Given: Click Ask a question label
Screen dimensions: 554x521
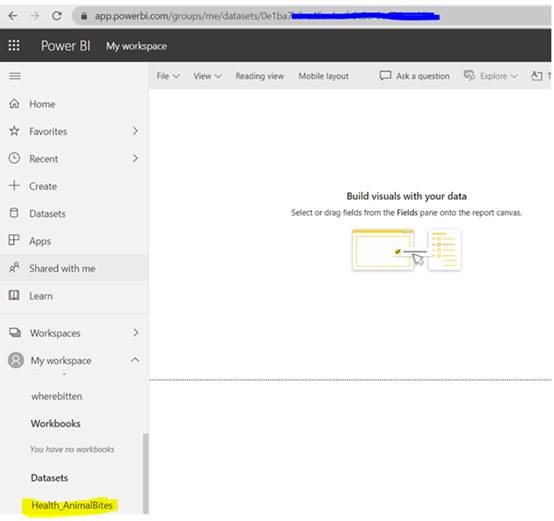Looking at the screenshot, I should click(x=423, y=76).
